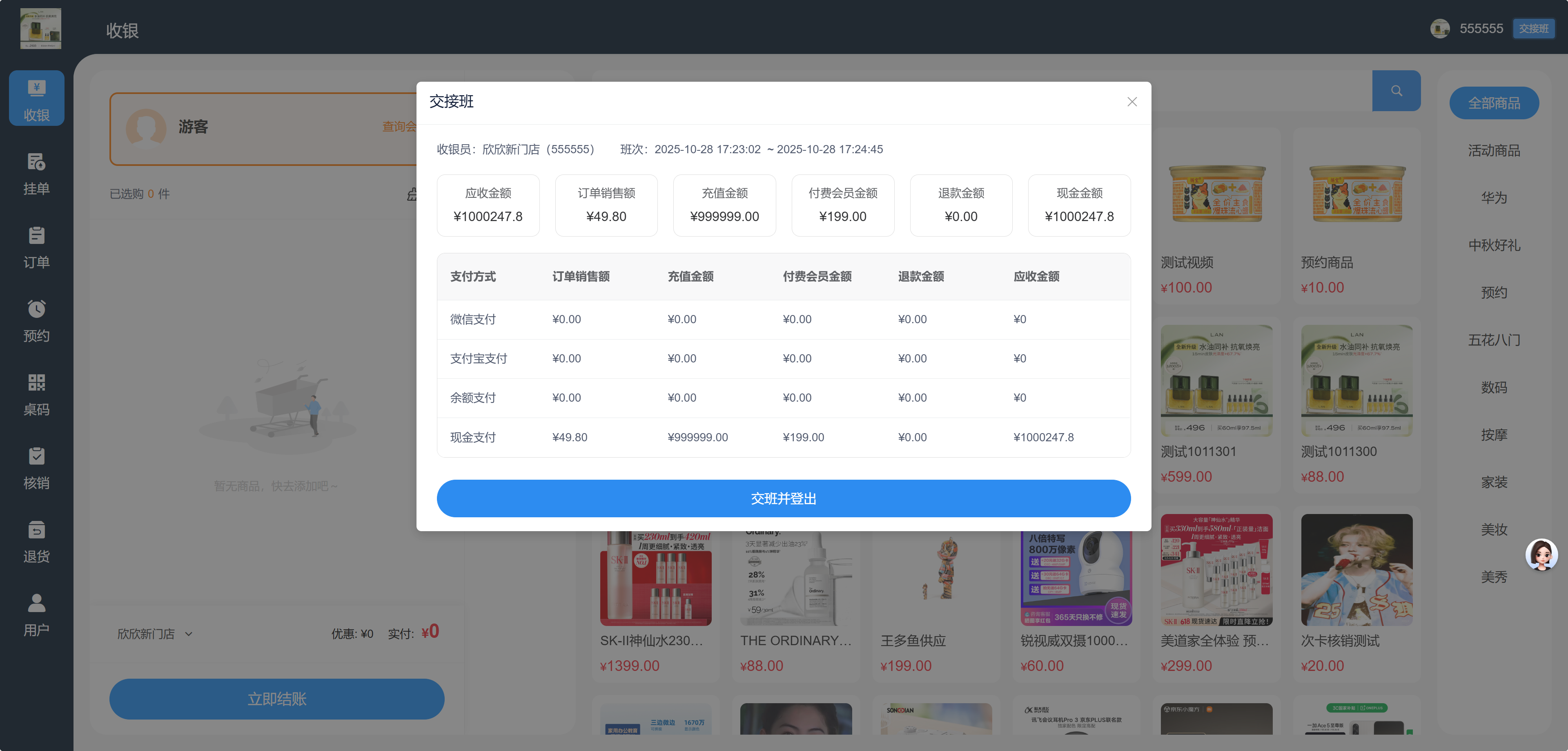Click the store logo in top-left corner
1568x751 pixels.
pyautogui.click(x=41, y=28)
